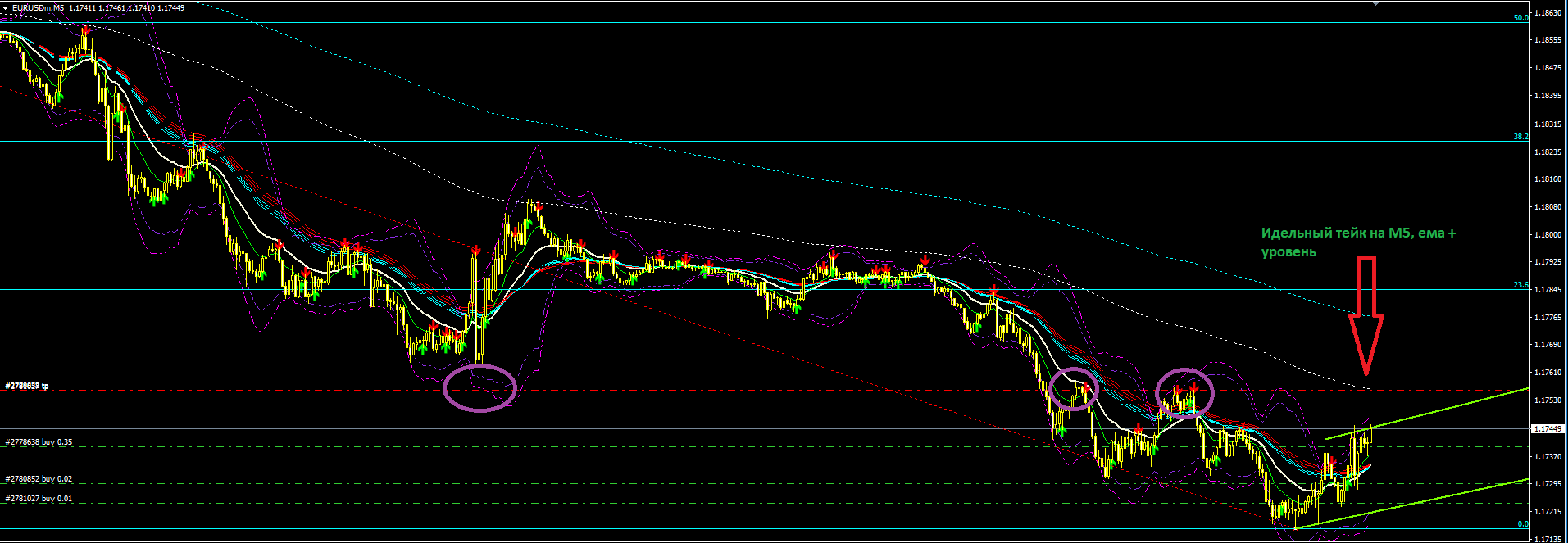The width and height of the screenshot is (1568, 543).
Task: Select order label #2780852 buy 0.02
Action: point(39,479)
